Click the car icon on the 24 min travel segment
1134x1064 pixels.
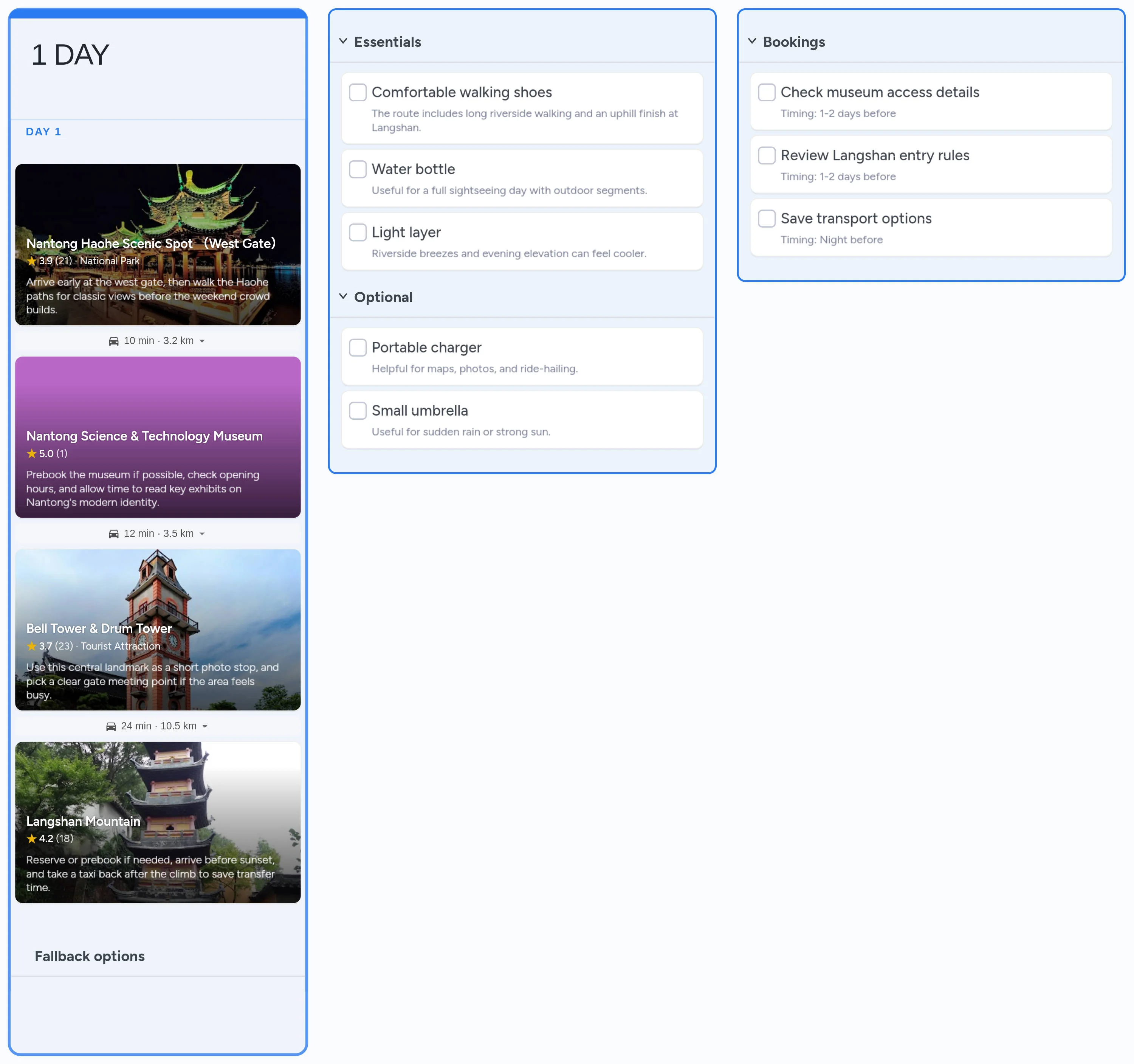pyautogui.click(x=111, y=726)
